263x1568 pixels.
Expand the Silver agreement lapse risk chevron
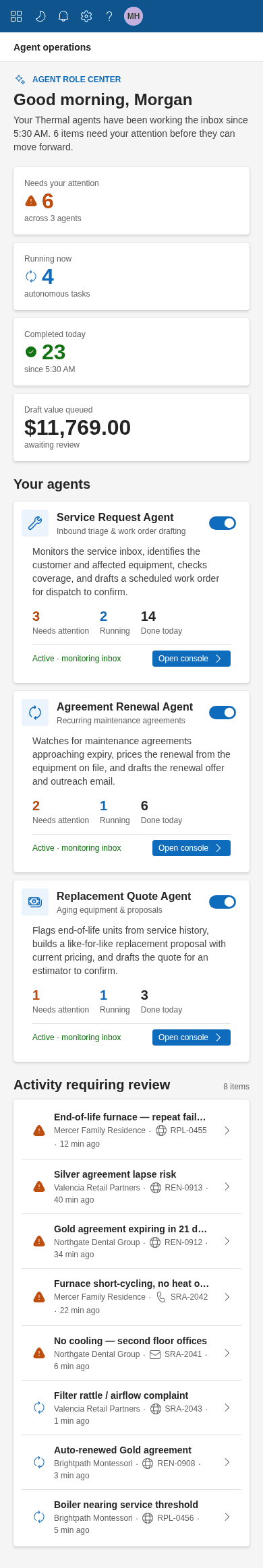227,1186
